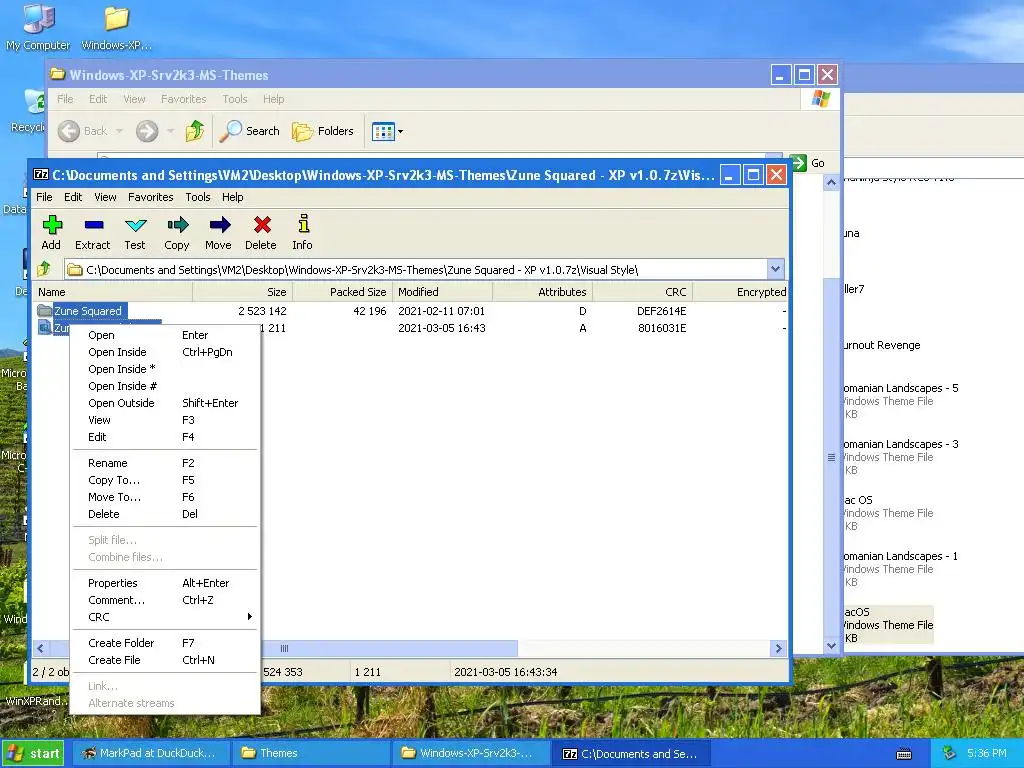
Task: Click Up folder icon in Explorer window
Action: tap(195, 131)
